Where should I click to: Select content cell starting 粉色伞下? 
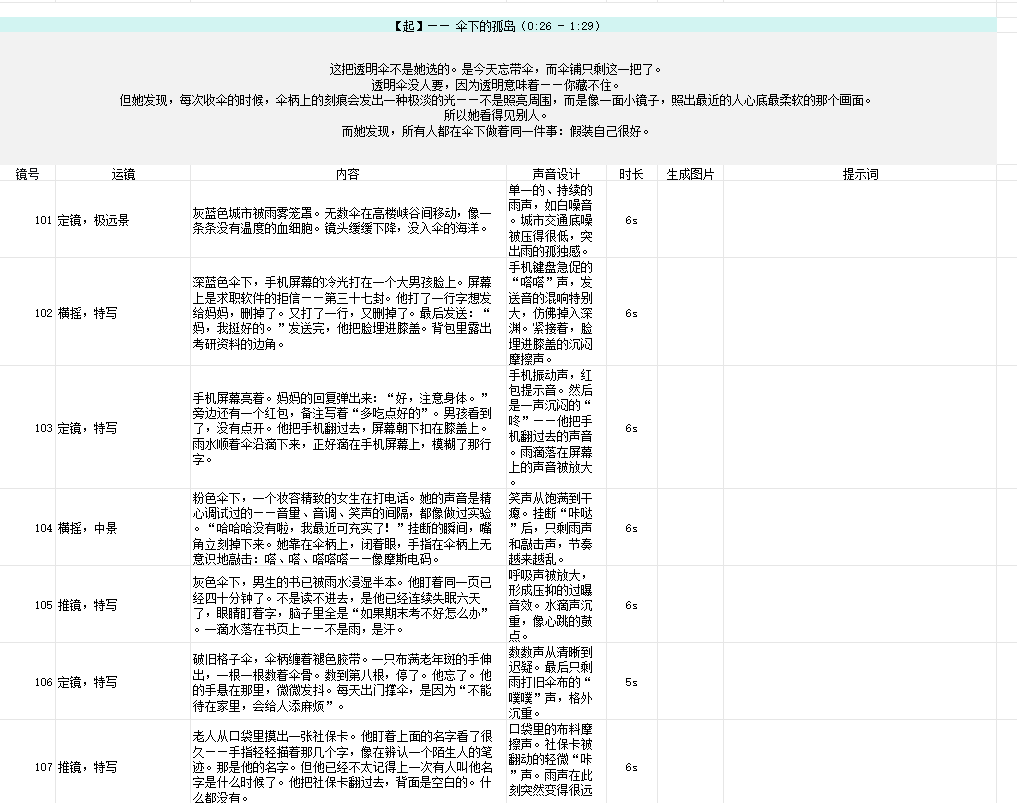[348, 528]
